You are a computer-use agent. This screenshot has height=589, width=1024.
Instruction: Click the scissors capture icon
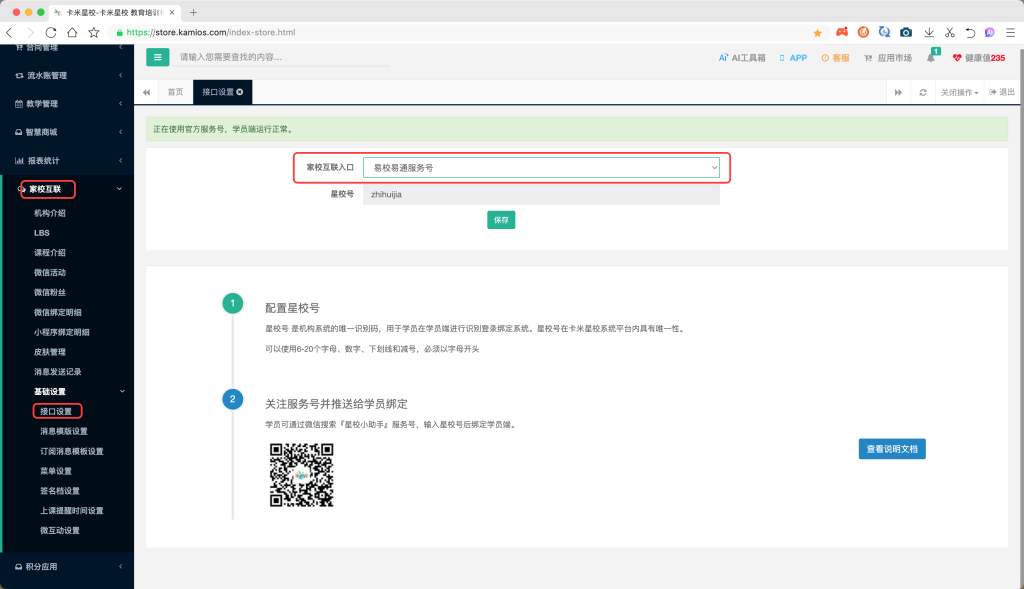coord(950,32)
